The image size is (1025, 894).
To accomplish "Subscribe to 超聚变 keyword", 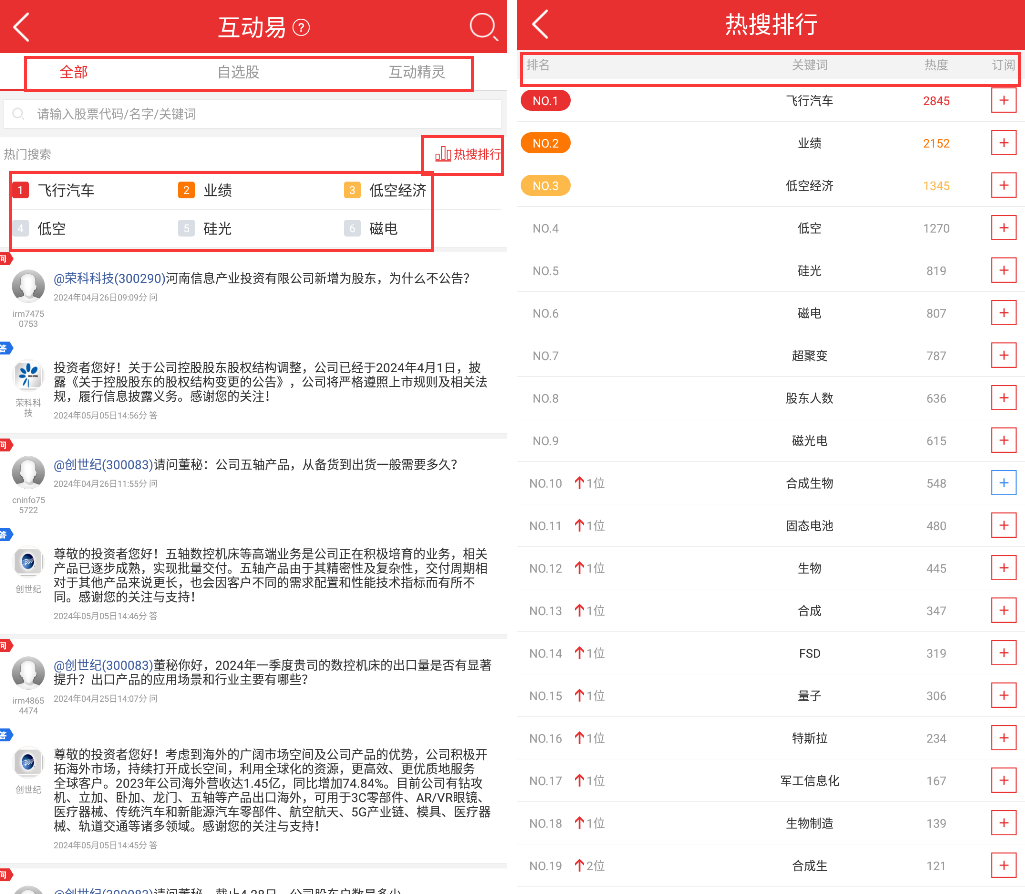I will (x=1003, y=356).
